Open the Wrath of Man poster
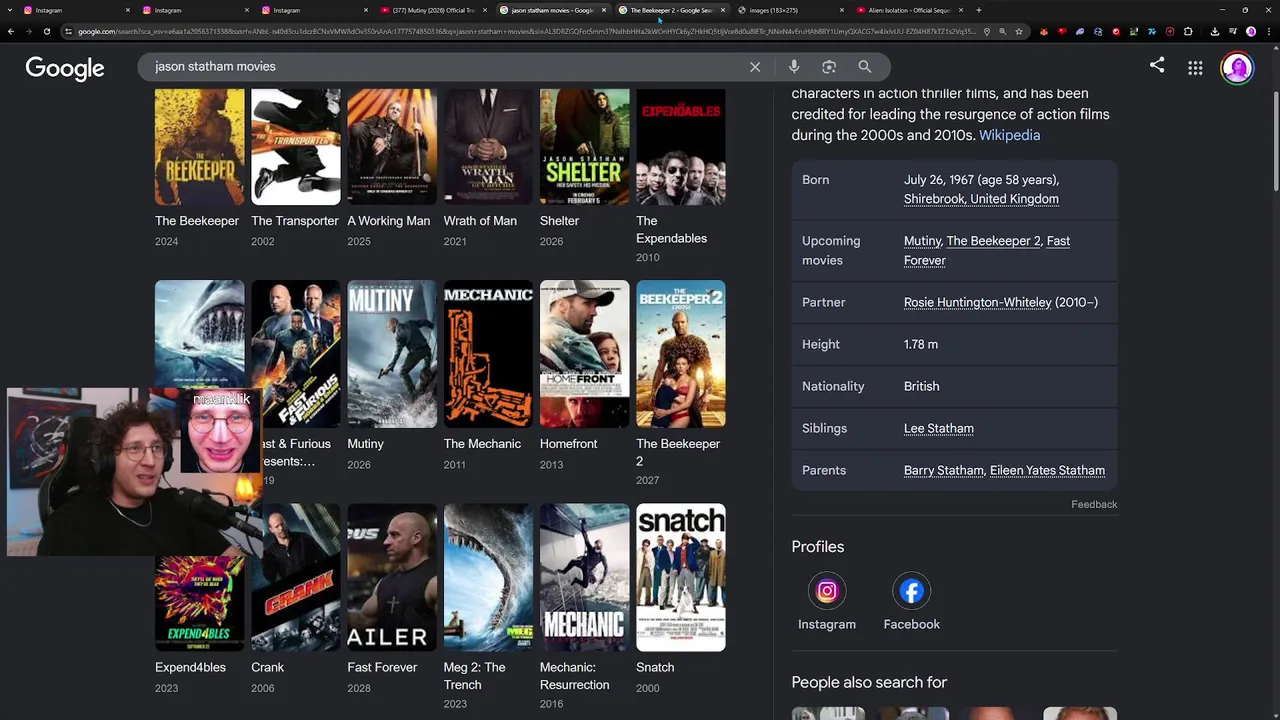This screenshot has width=1280, height=720. click(x=488, y=147)
